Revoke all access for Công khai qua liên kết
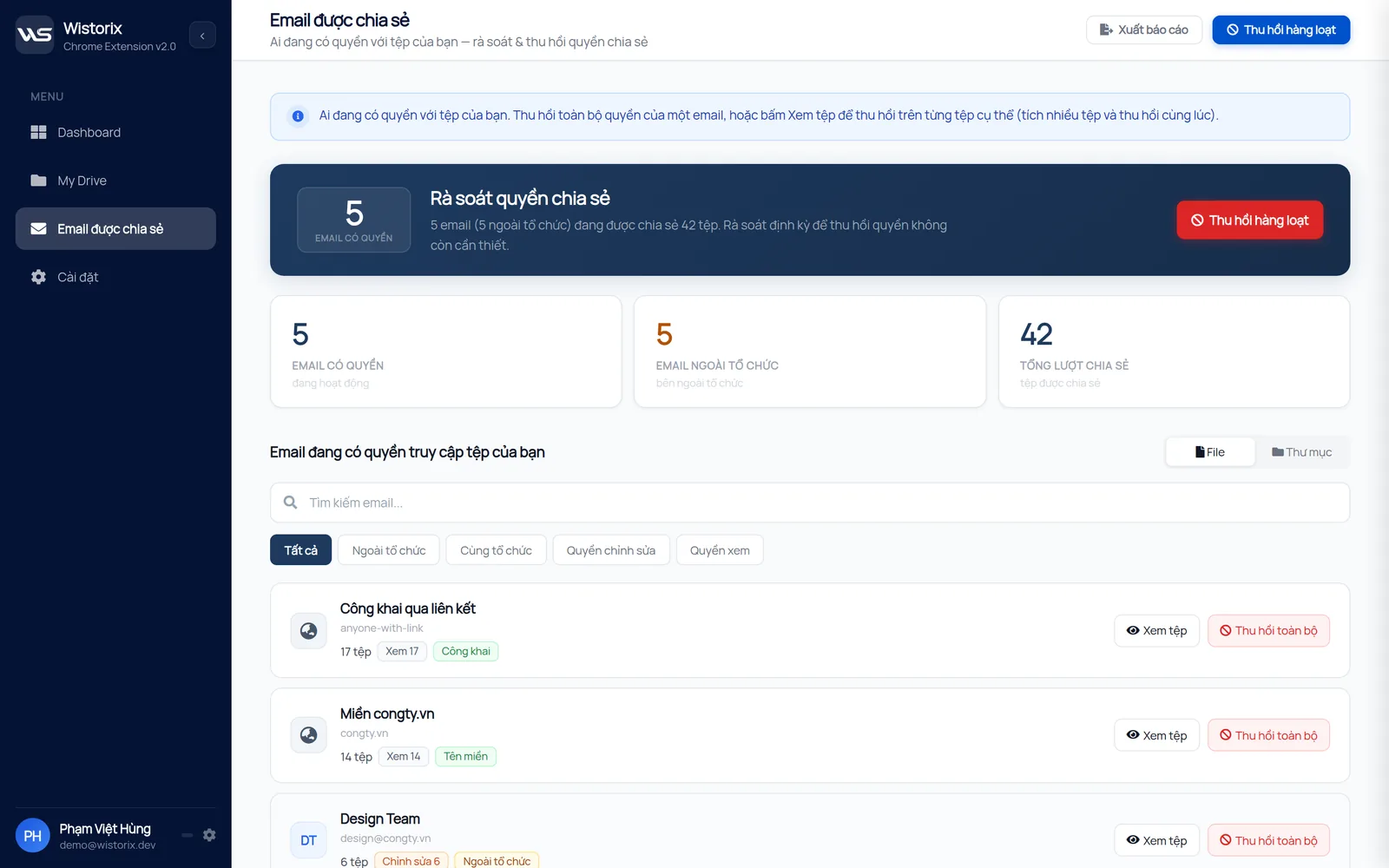Screen dimensions: 1389x868 pos(1268,631)
